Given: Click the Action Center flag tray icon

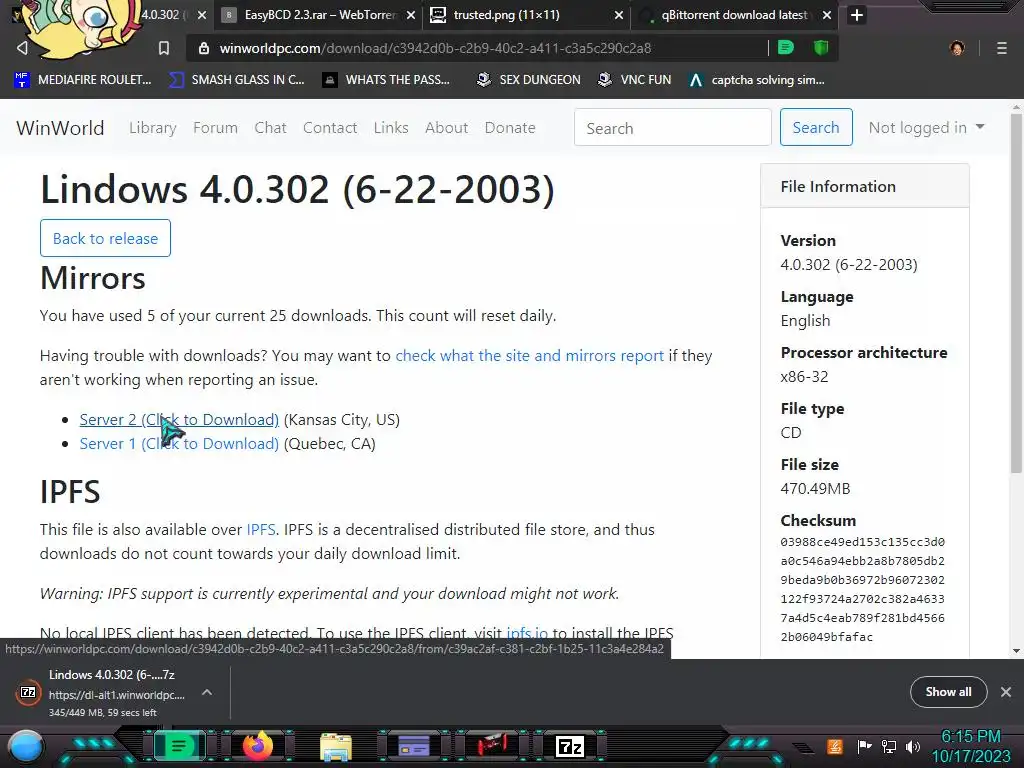Looking at the screenshot, I should coord(865,746).
